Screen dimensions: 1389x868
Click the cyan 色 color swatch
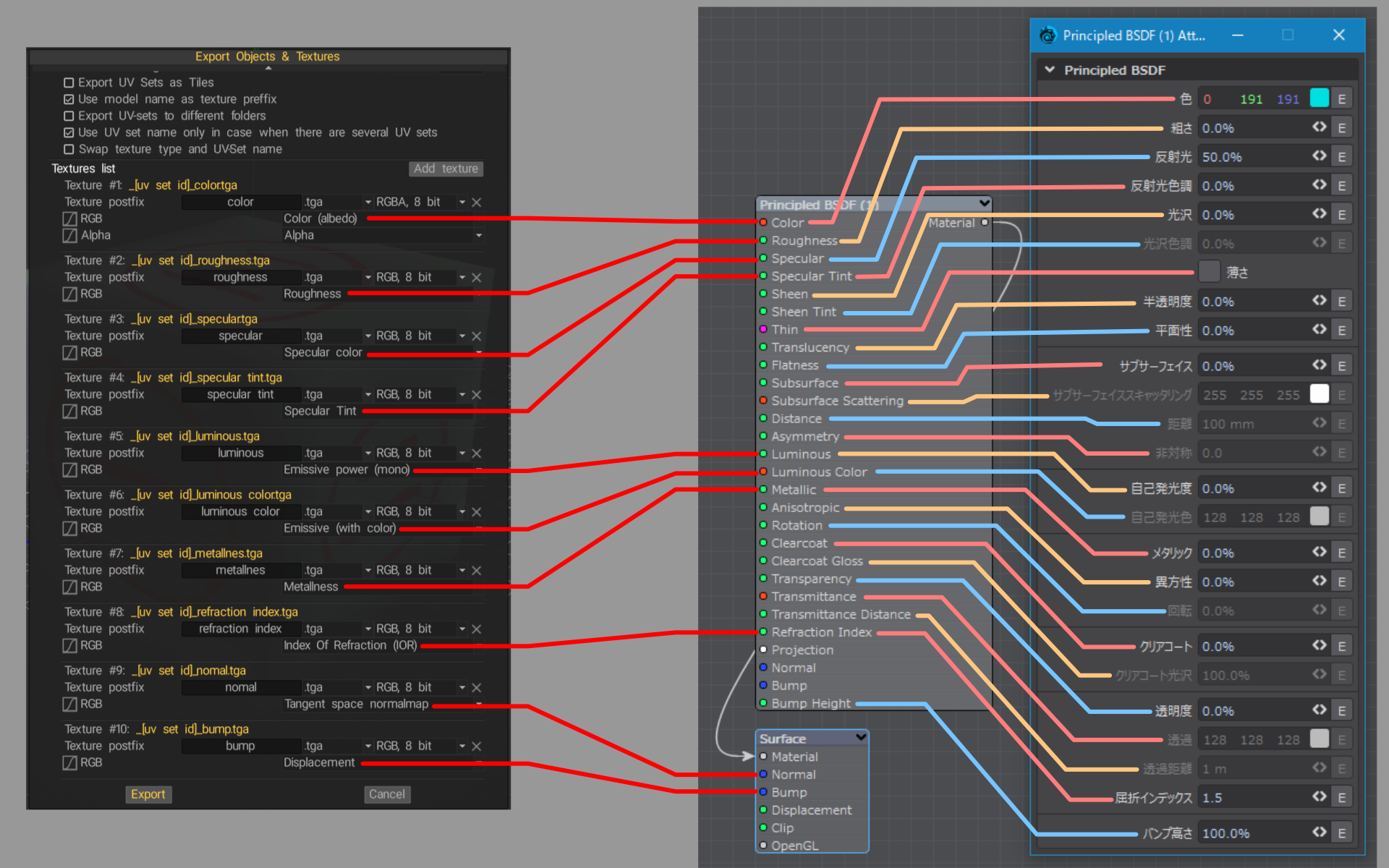[x=1319, y=99]
